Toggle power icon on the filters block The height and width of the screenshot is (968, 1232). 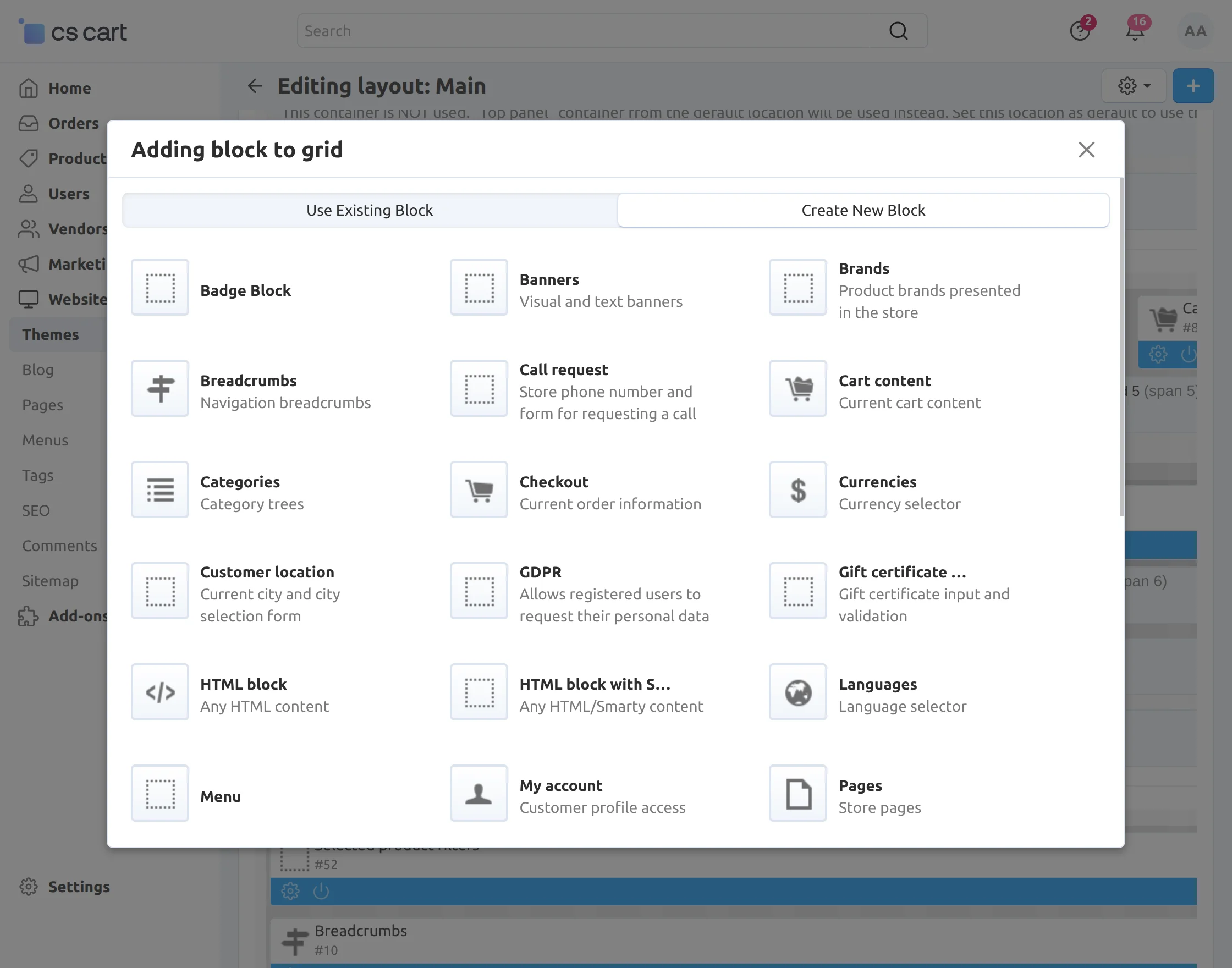(x=321, y=892)
